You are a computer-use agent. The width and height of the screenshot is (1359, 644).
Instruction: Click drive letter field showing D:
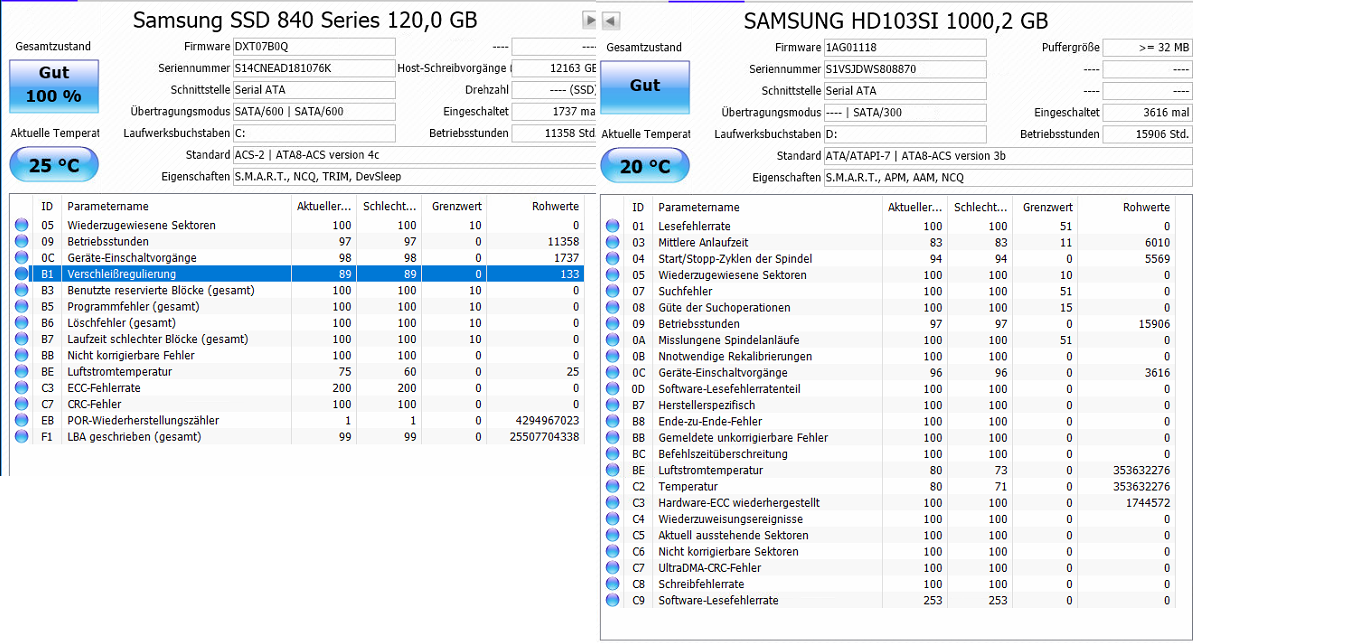[x=905, y=134]
